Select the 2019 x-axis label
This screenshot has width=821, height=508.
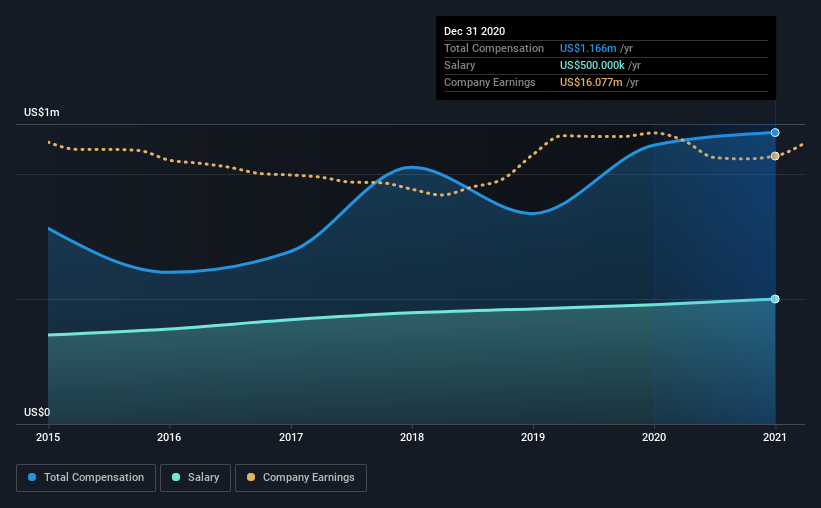pyautogui.click(x=533, y=437)
